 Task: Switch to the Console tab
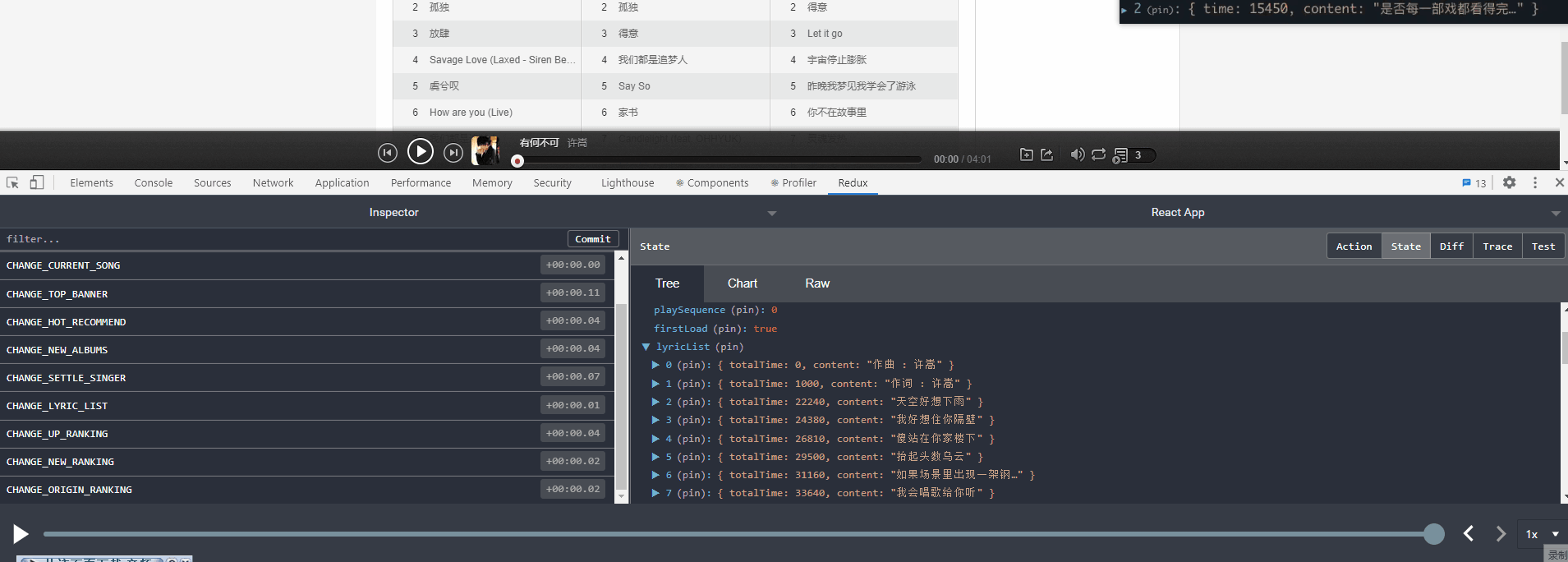coord(154,183)
